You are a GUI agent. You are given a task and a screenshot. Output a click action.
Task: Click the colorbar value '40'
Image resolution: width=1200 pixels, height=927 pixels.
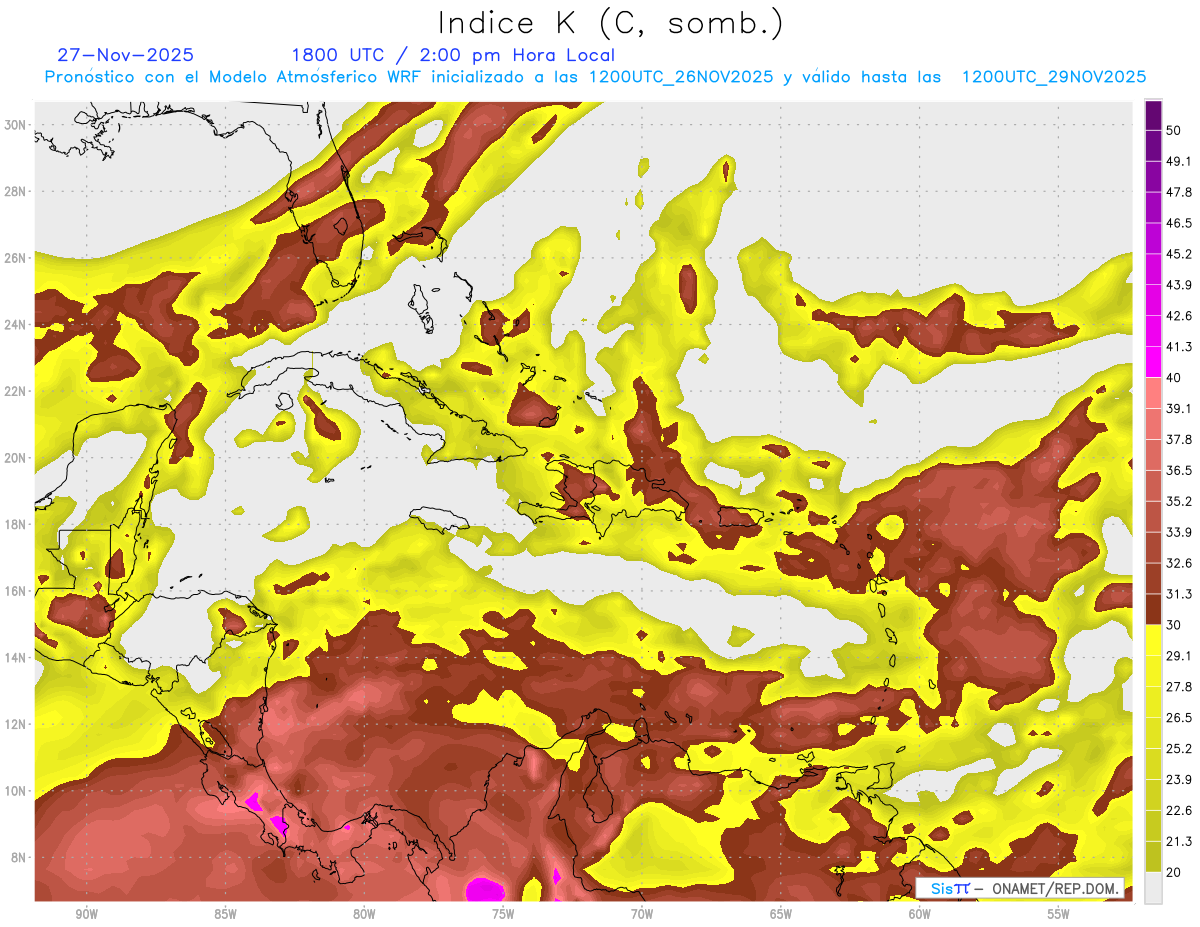(x=1174, y=377)
